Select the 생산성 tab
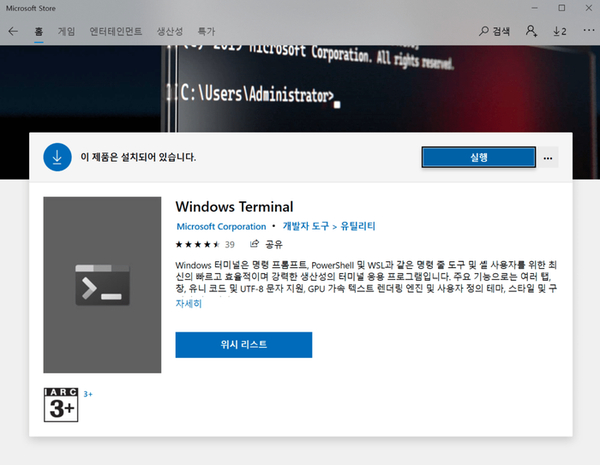The image size is (600, 465). click(170, 31)
